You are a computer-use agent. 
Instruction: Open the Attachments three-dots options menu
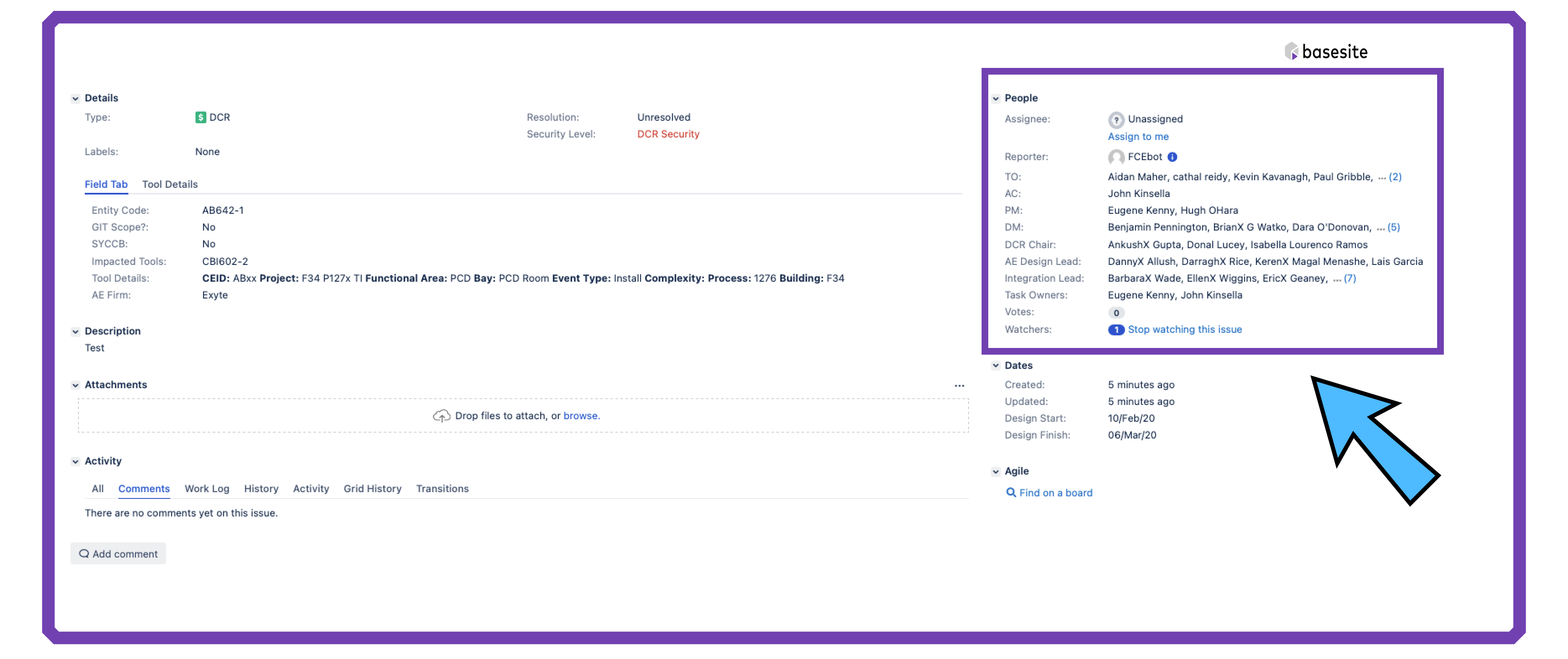point(959,386)
